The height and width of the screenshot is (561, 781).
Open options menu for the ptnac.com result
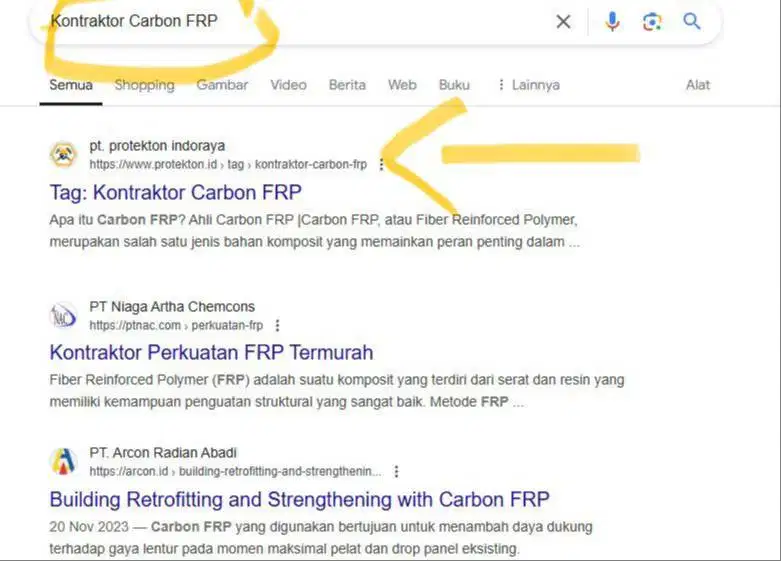point(277,325)
